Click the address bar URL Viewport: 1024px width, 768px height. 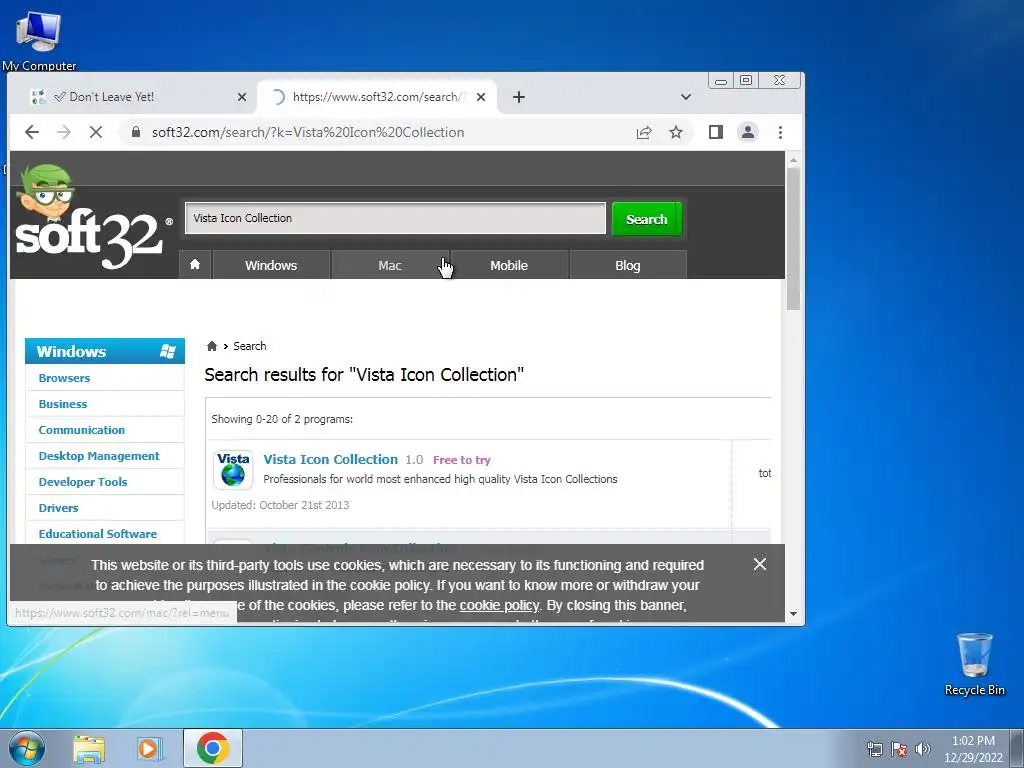click(308, 133)
